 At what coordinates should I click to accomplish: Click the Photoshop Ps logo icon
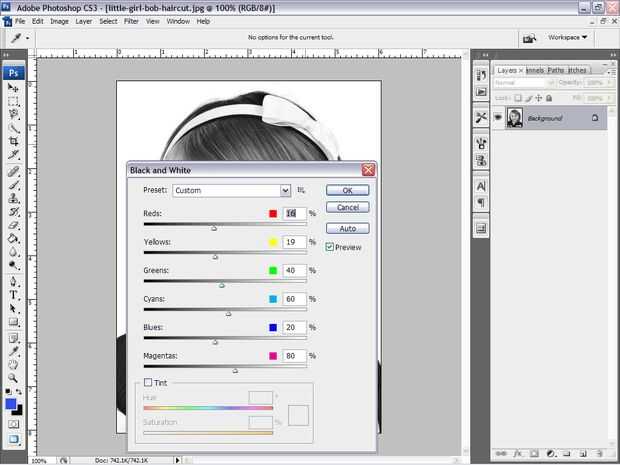coord(14,72)
